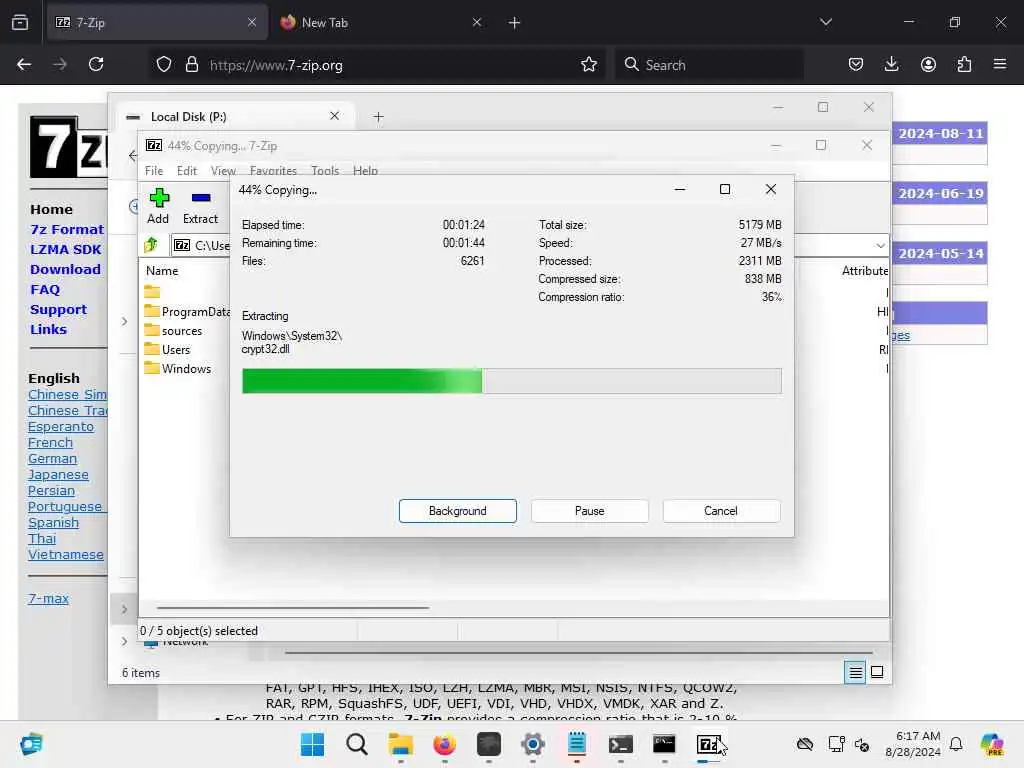This screenshot has width=1024, height=768.
Task: Open the Firefox downloads panel
Action: (x=891, y=64)
